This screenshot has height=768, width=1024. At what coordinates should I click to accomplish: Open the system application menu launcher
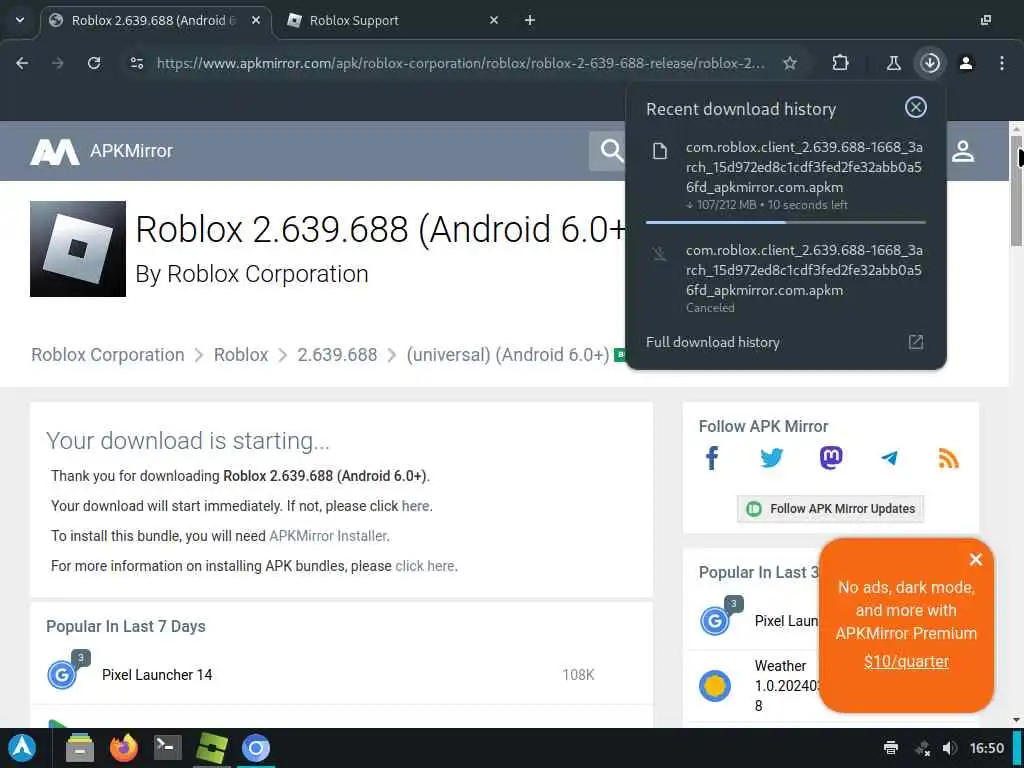(22, 748)
